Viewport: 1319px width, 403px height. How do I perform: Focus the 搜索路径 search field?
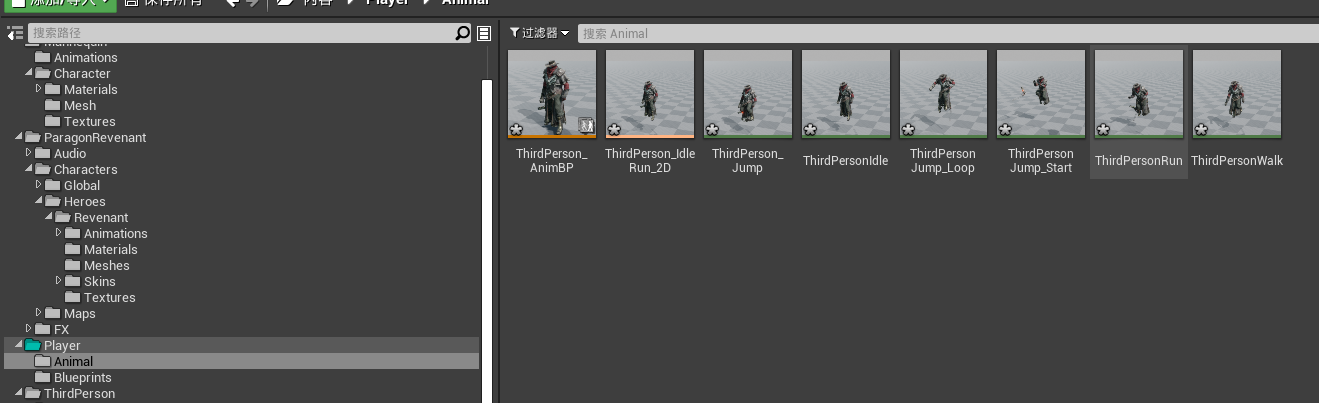click(241, 33)
